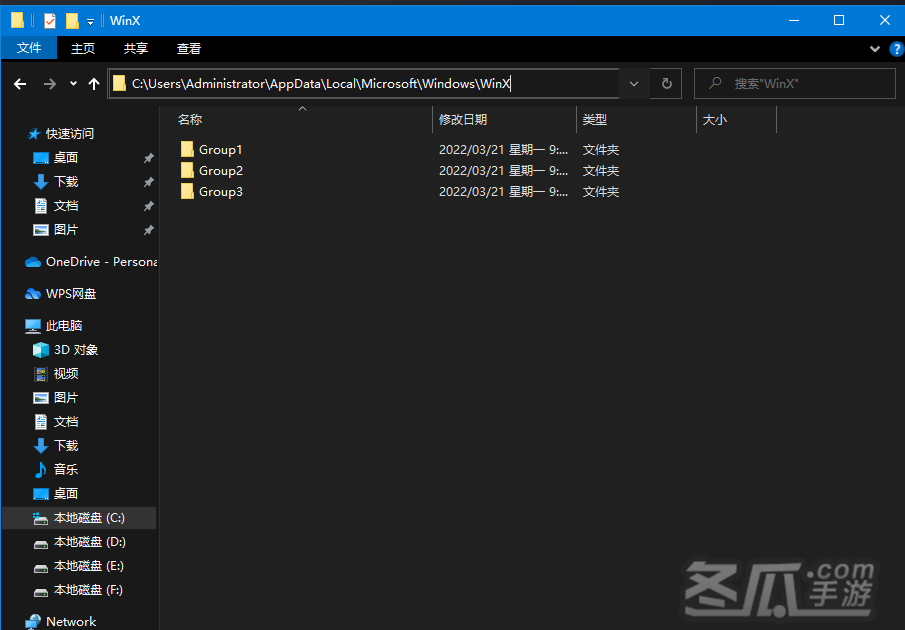This screenshot has height=630, width=905.
Task: Open 桌面 under 此电脑
Action: (66, 494)
